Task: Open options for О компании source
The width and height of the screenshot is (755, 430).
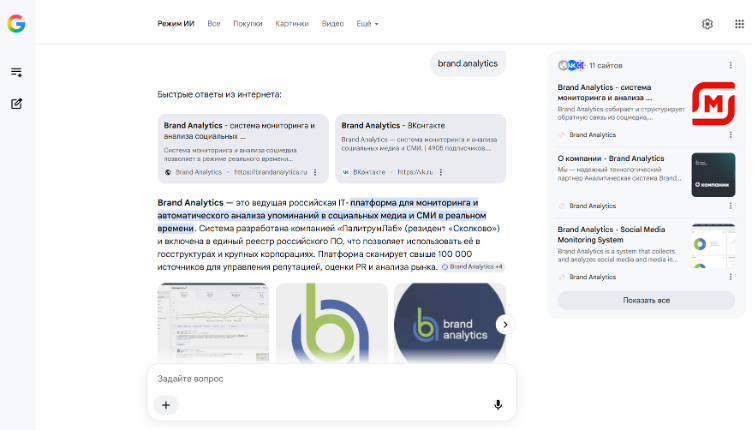Action: (730, 206)
